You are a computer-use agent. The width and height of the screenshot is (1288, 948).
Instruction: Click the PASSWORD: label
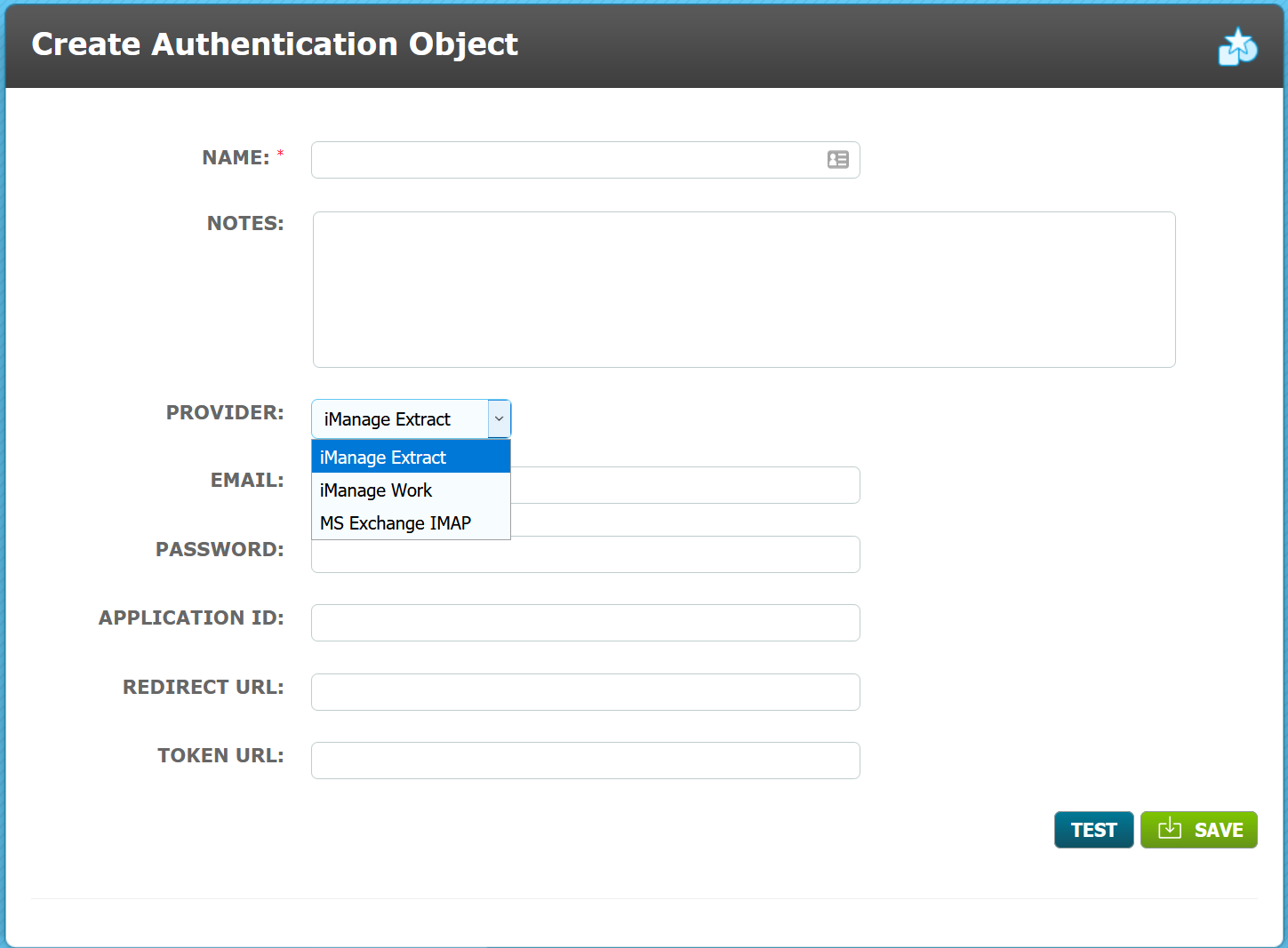click(x=220, y=549)
